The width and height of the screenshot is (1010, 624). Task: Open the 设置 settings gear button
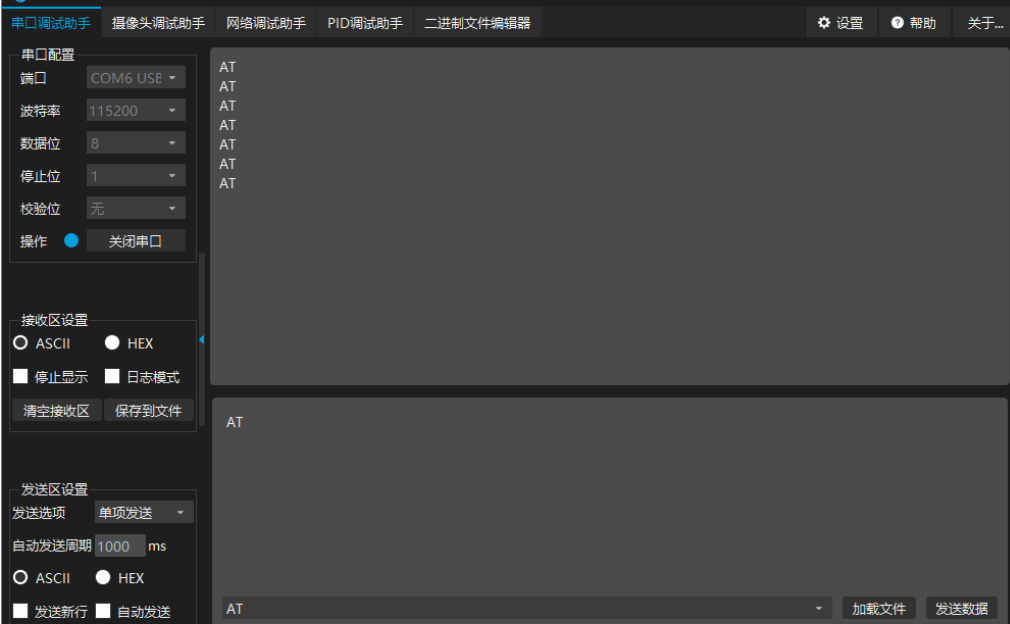(x=840, y=23)
